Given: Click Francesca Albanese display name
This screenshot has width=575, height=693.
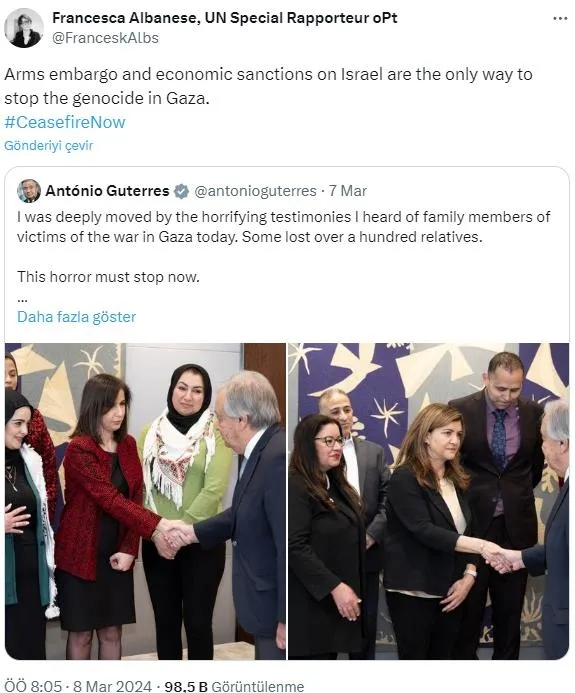Looking at the screenshot, I should 225,18.
